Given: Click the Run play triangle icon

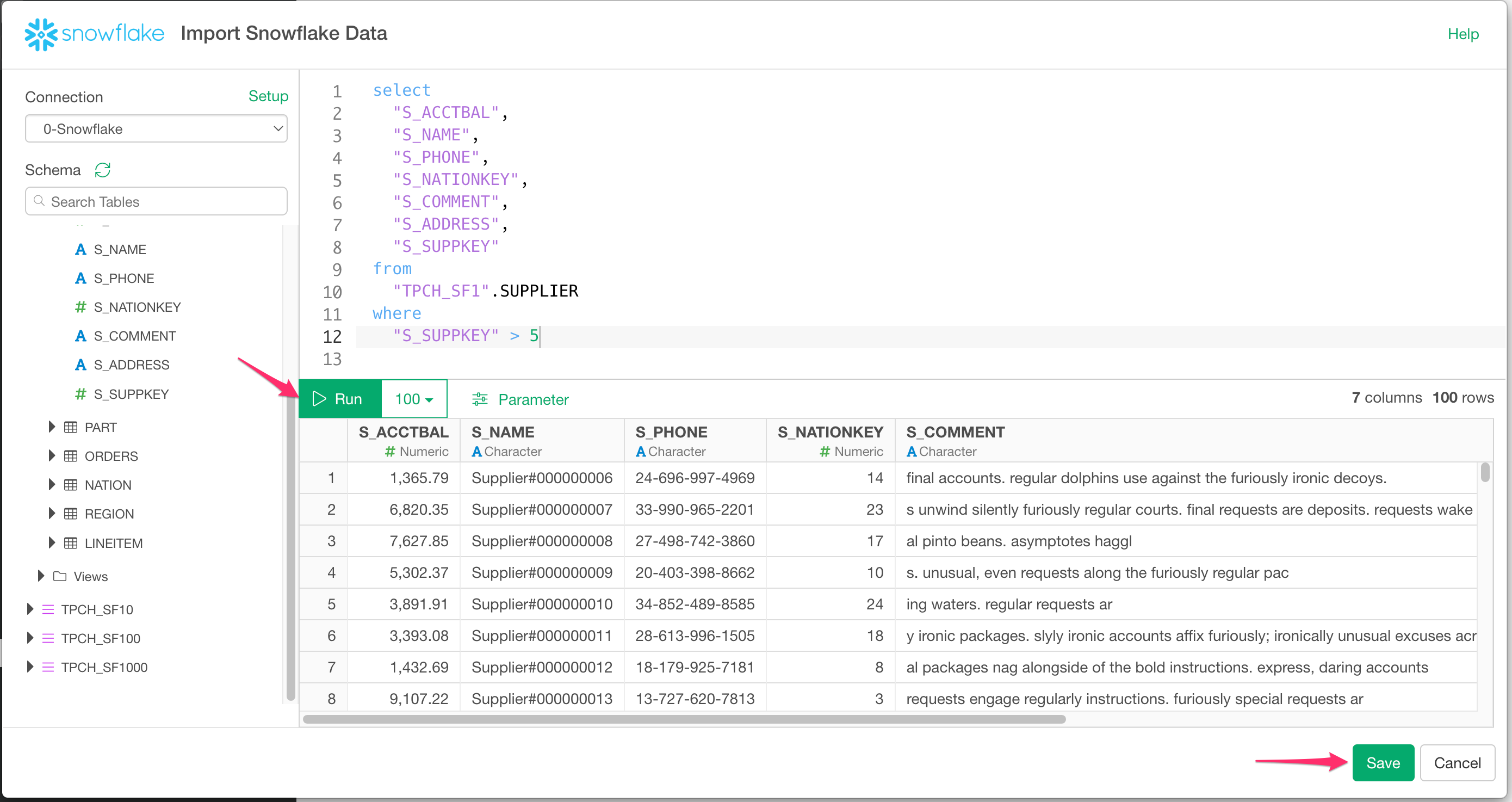Looking at the screenshot, I should click(319, 399).
